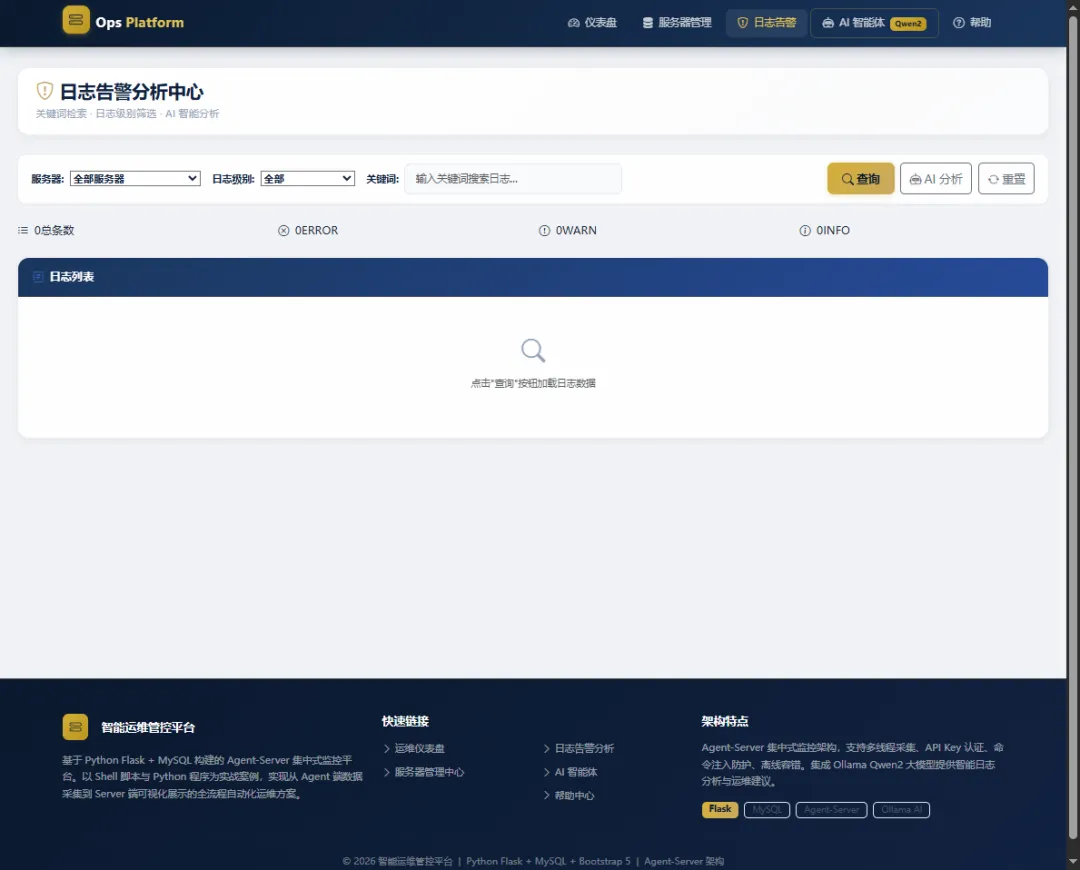Click the Qwen2 badge in navbar
Image resolution: width=1080 pixels, height=870 pixels.
pos(908,23)
